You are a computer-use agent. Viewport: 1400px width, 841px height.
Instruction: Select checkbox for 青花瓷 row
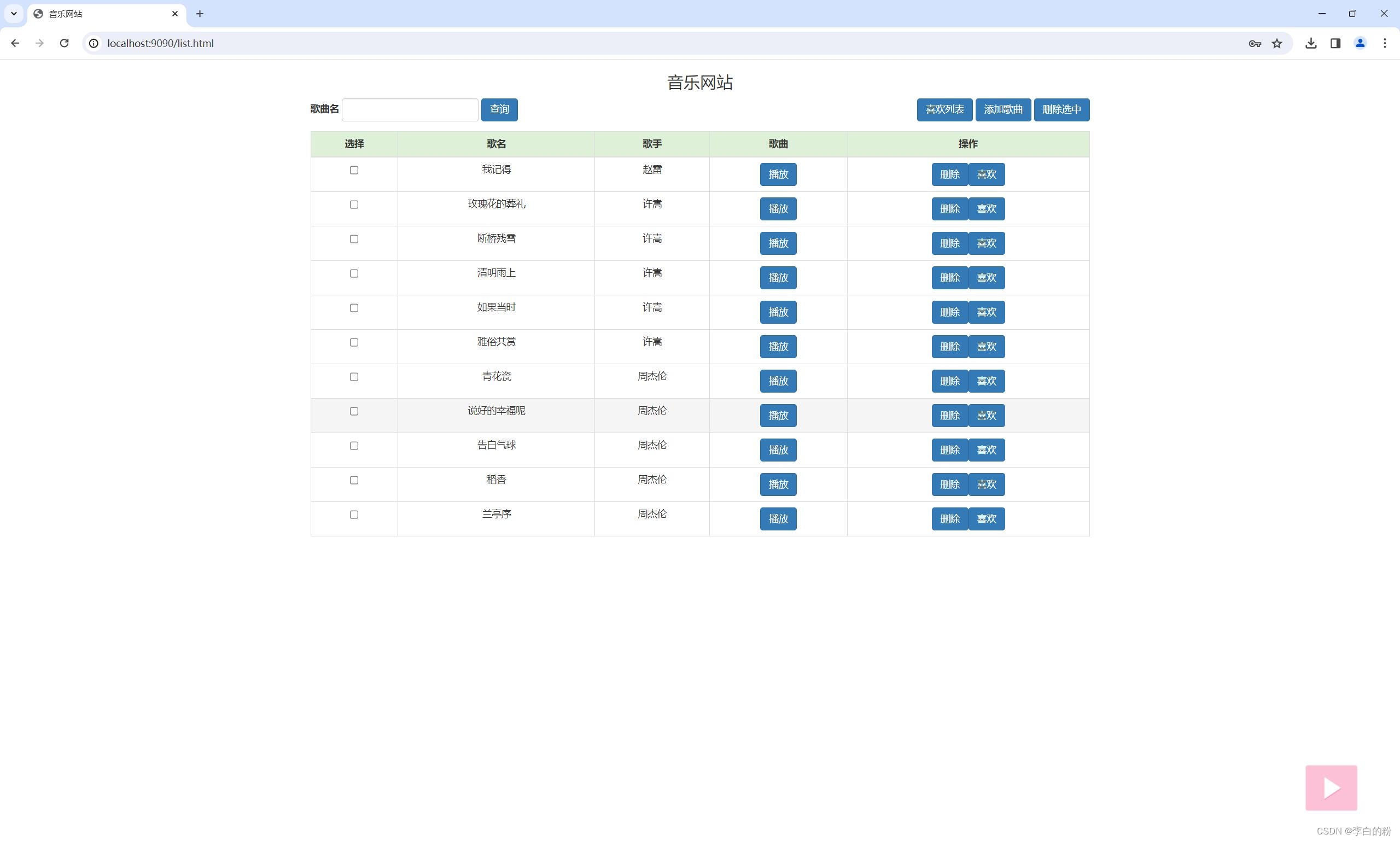point(354,377)
